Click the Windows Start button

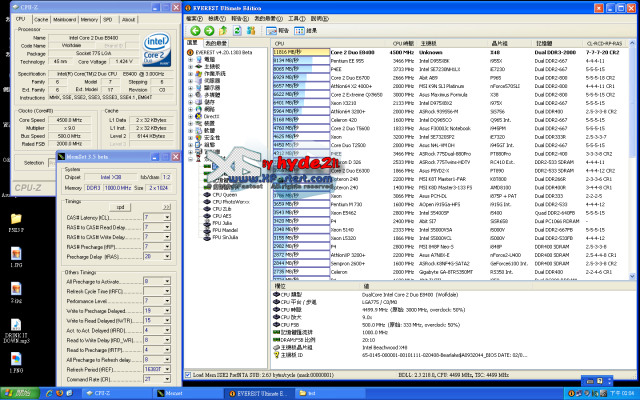pyautogui.click(x=20, y=393)
